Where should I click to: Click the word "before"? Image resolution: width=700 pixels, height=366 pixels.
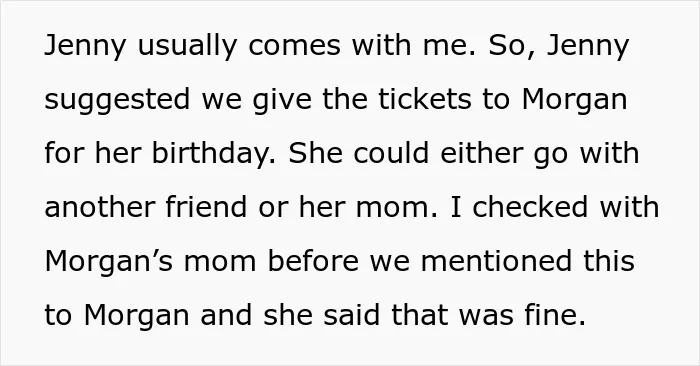[313, 261]
